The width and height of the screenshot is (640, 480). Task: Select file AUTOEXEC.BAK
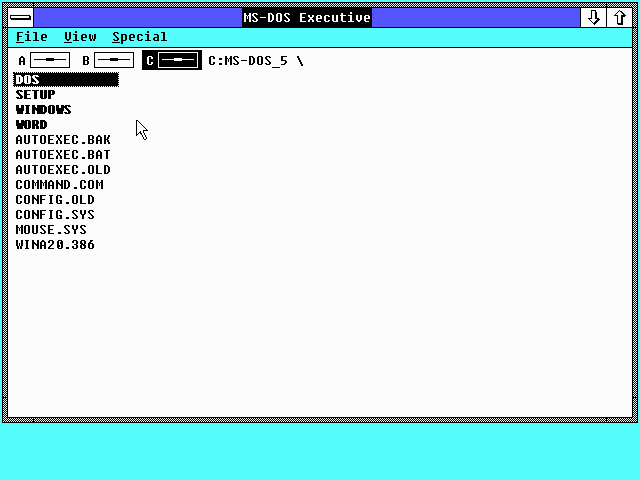coord(63,140)
